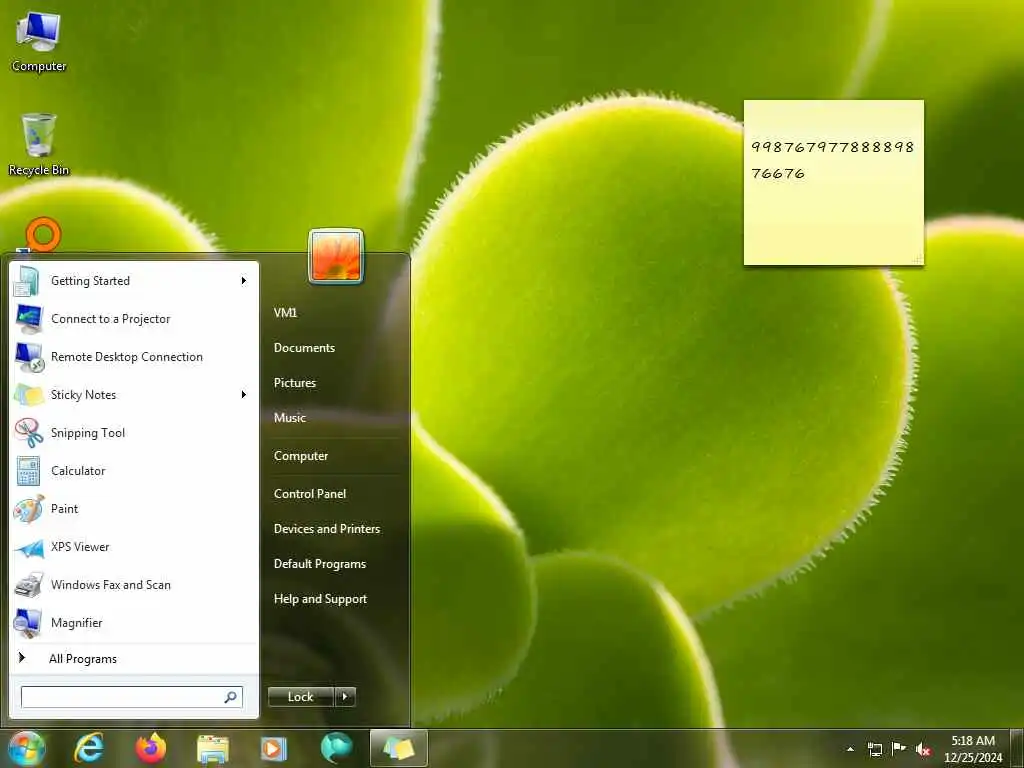The width and height of the screenshot is (1024, 768).
Task: Open Devices and Printers
Action: pyautogui.click(x=327, y=529)
